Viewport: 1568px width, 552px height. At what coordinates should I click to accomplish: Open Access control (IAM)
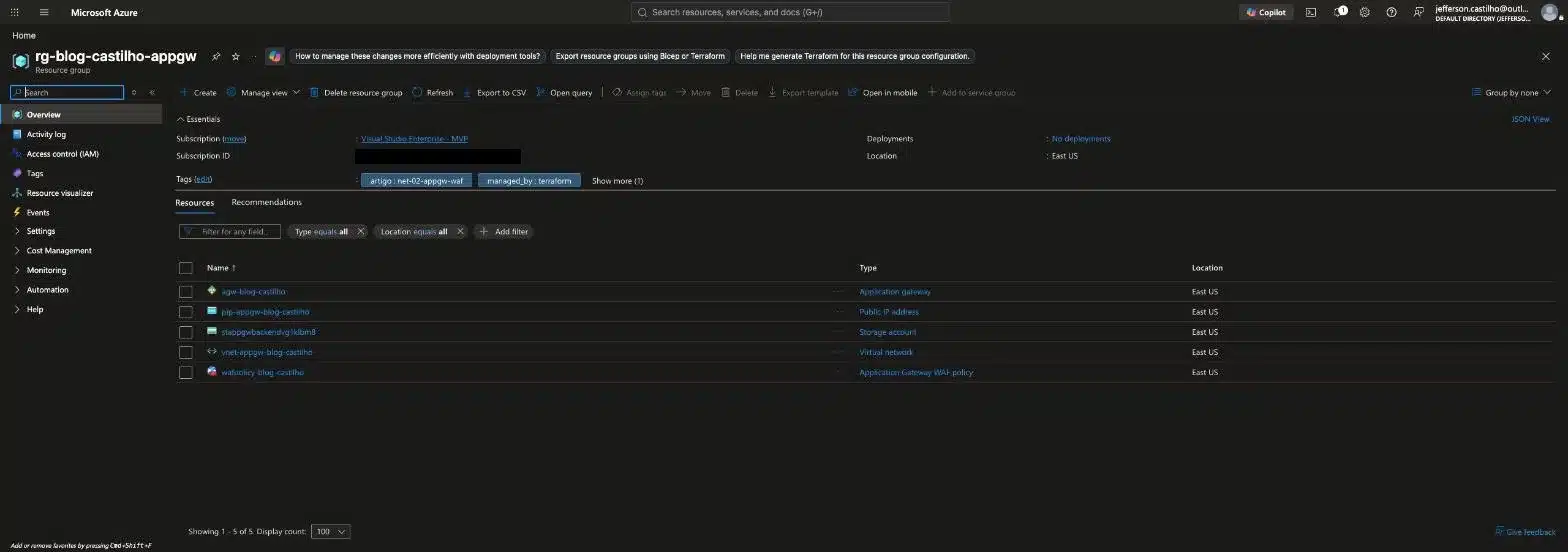point(62,154)
